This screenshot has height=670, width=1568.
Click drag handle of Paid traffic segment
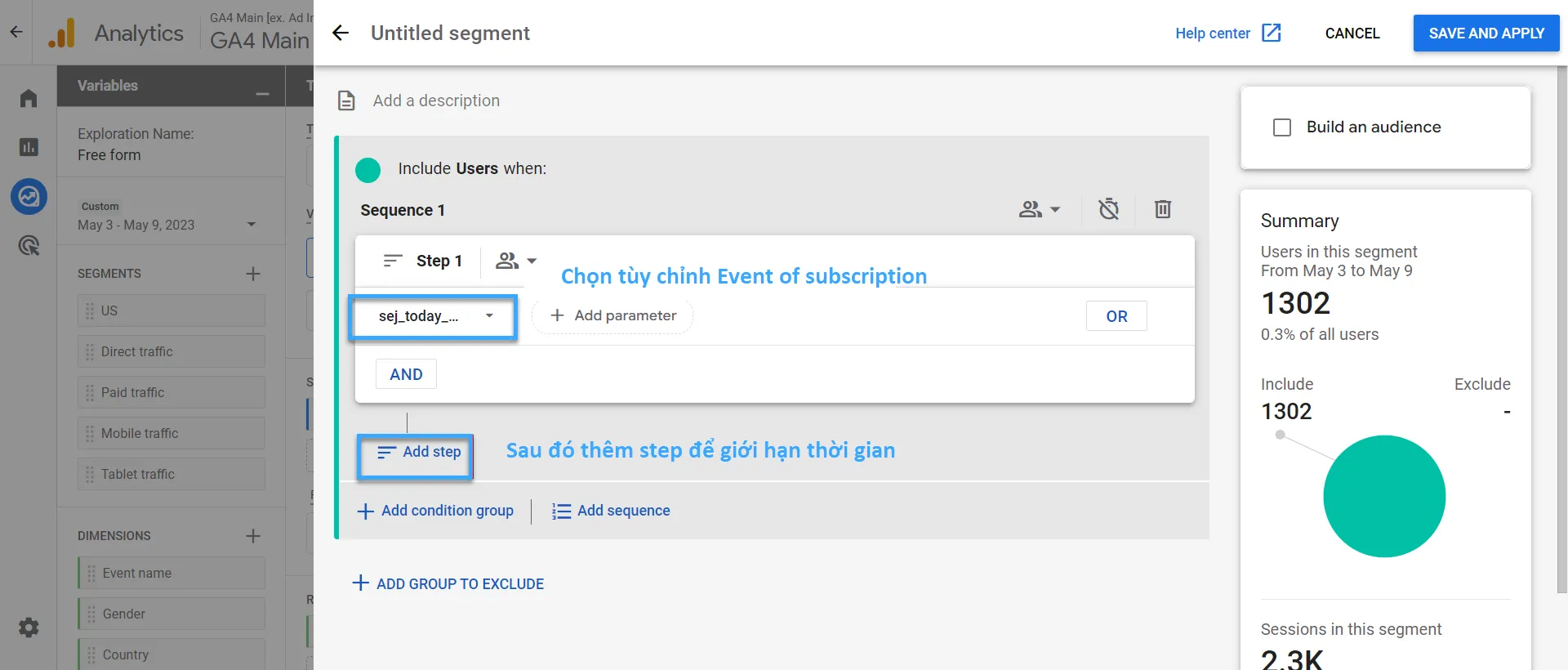pos(90,392)
